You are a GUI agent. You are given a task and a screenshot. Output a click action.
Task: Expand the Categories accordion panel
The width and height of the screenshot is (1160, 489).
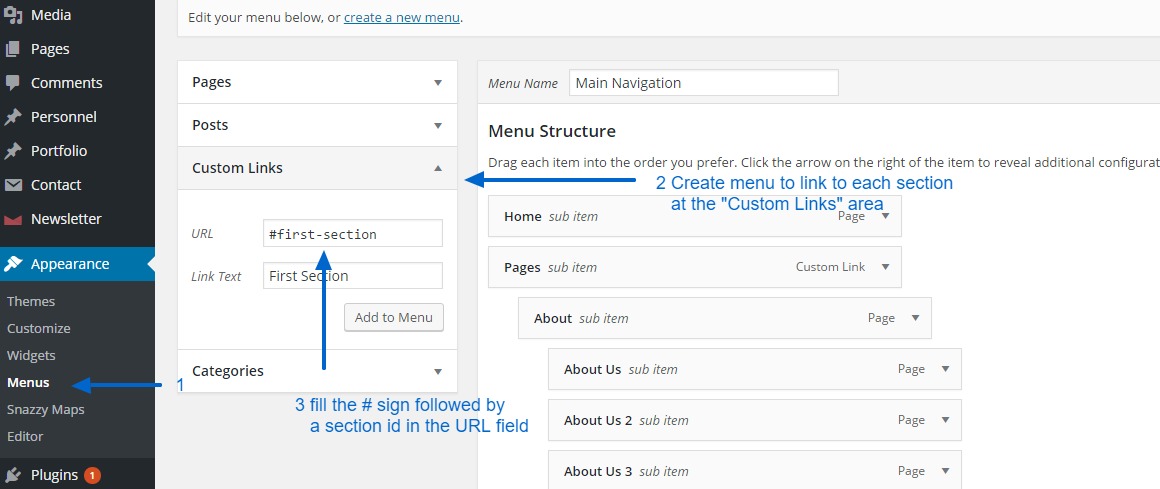438,372
